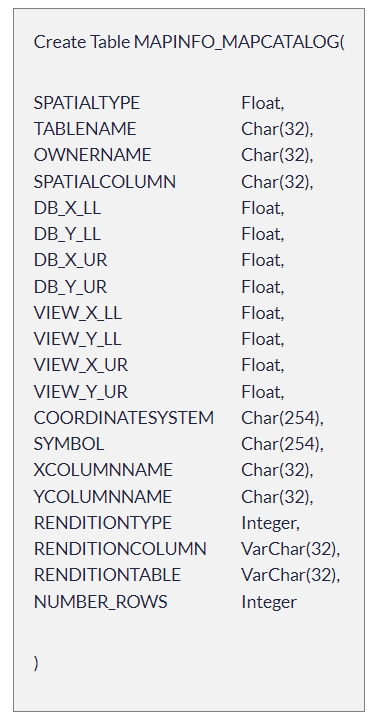
Task: Click the XCOLUMNNAME column name
Action: [103, 470]
